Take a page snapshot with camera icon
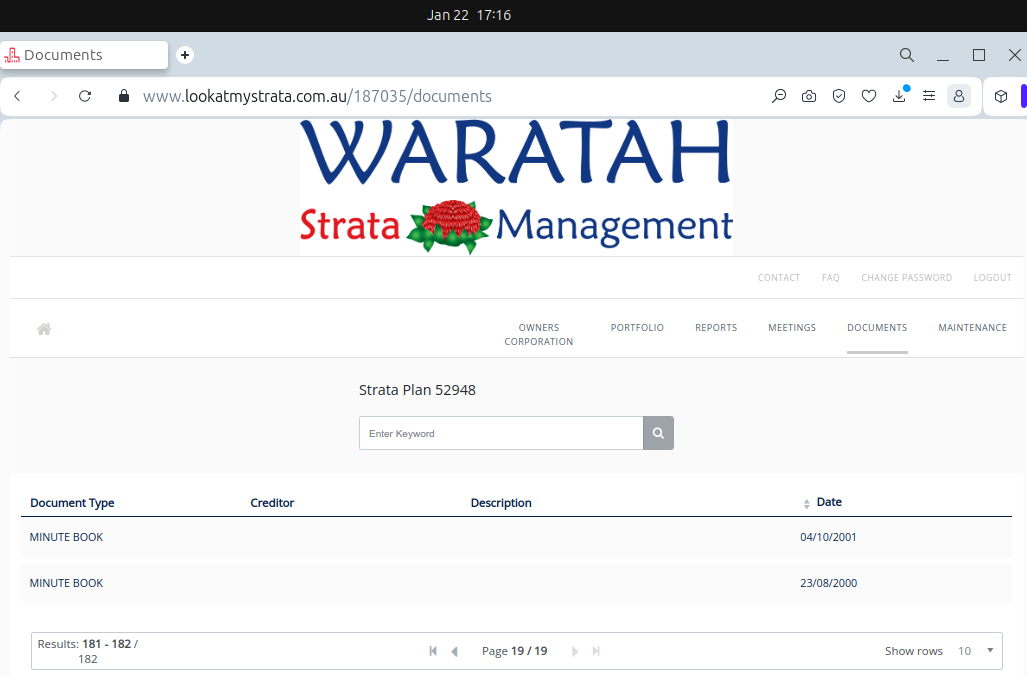 tap(809, 96)
